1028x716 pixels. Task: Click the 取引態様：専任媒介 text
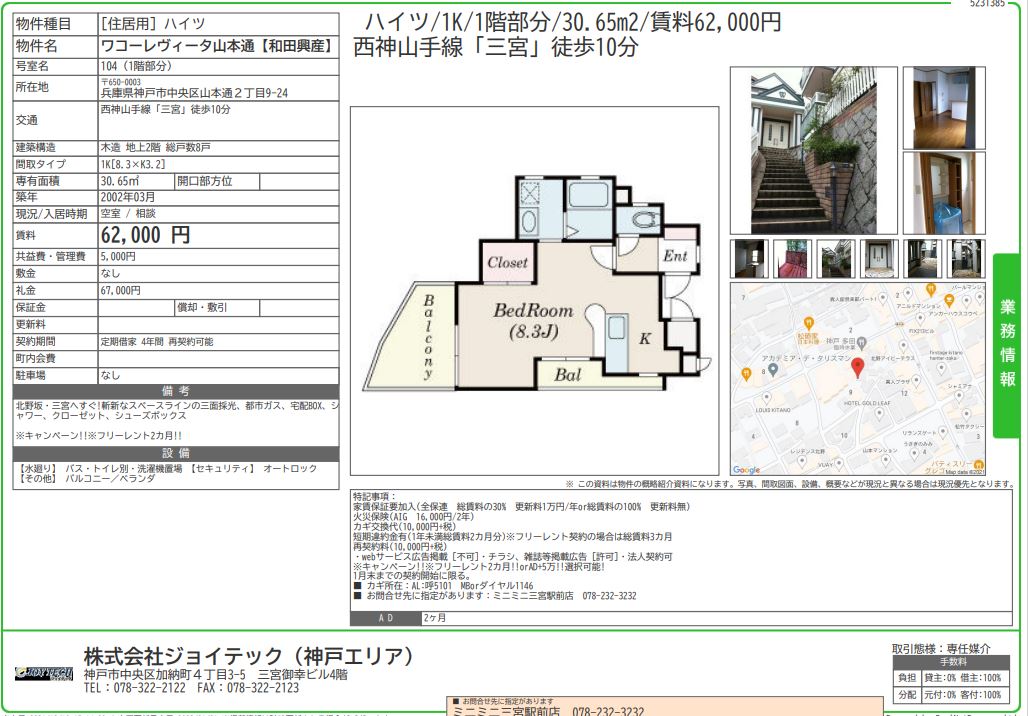click(x=941, y=649)
